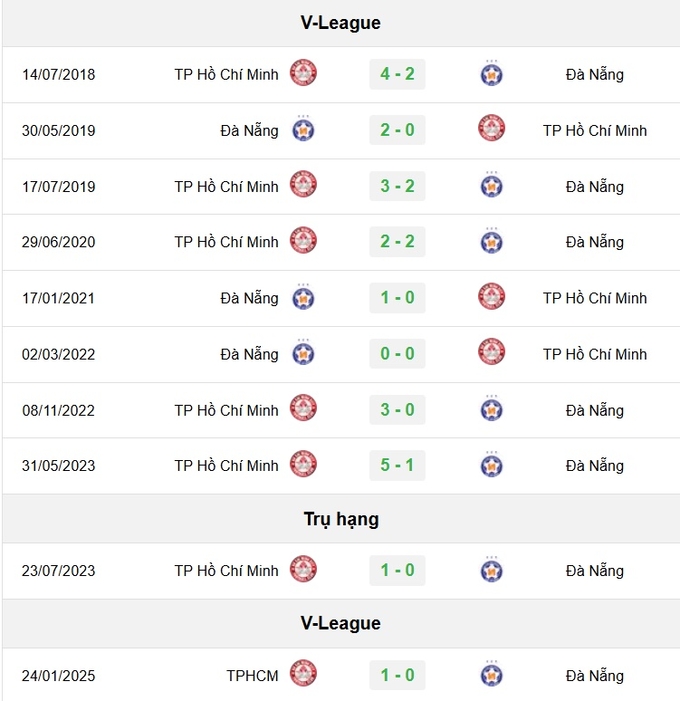The height and width of the screenshot is (701, 680).
Task: Open the 0 - 0 score result
Action: 397,354
